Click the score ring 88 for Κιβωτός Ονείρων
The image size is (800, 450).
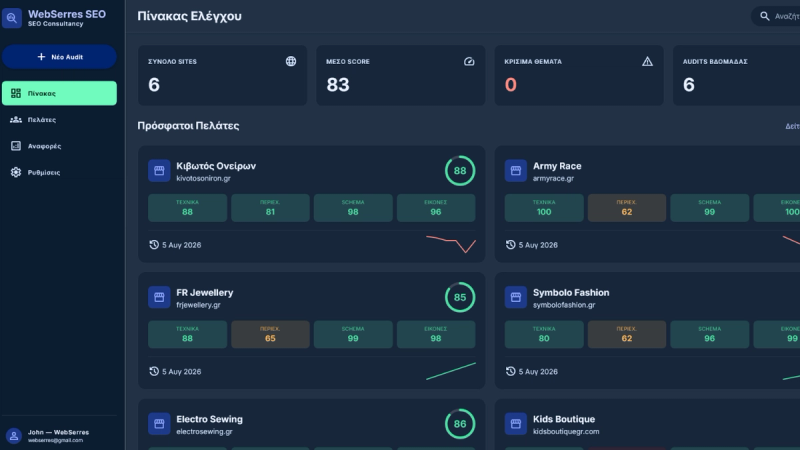(460, 170)
